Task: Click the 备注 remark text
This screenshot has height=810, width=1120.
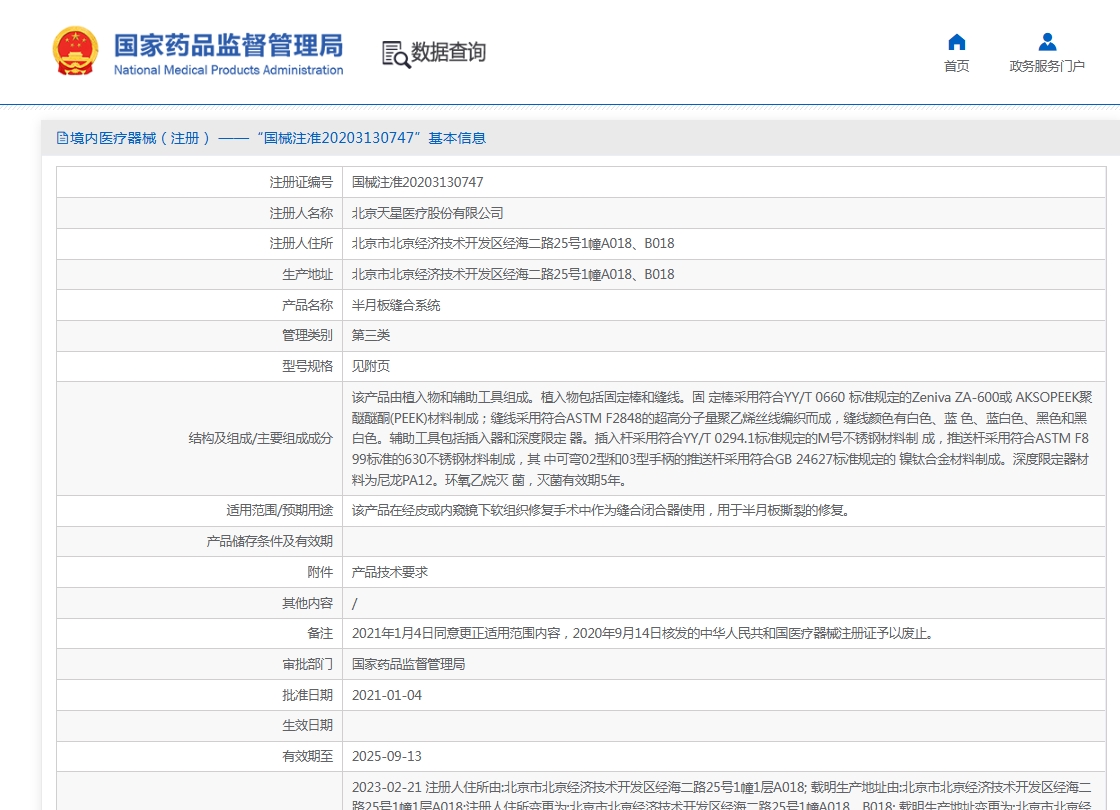Action: [x=644, y=634]
